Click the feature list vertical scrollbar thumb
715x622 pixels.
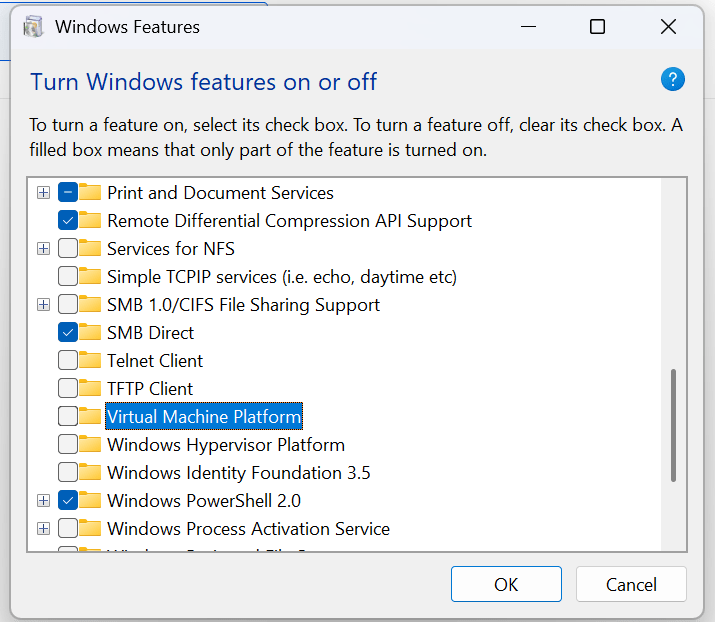click(673, 425)
